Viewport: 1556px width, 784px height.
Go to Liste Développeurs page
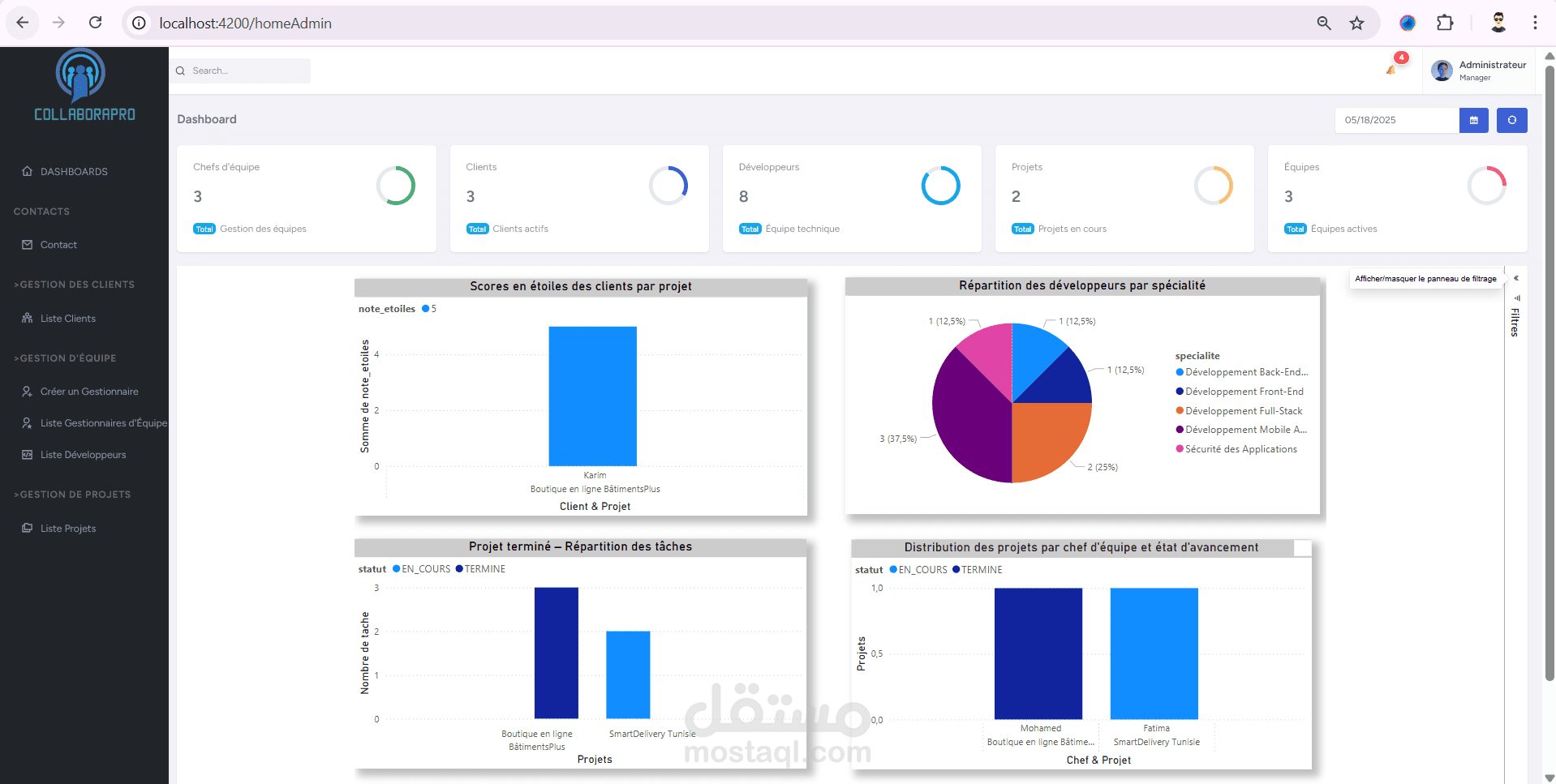(84, 455)
